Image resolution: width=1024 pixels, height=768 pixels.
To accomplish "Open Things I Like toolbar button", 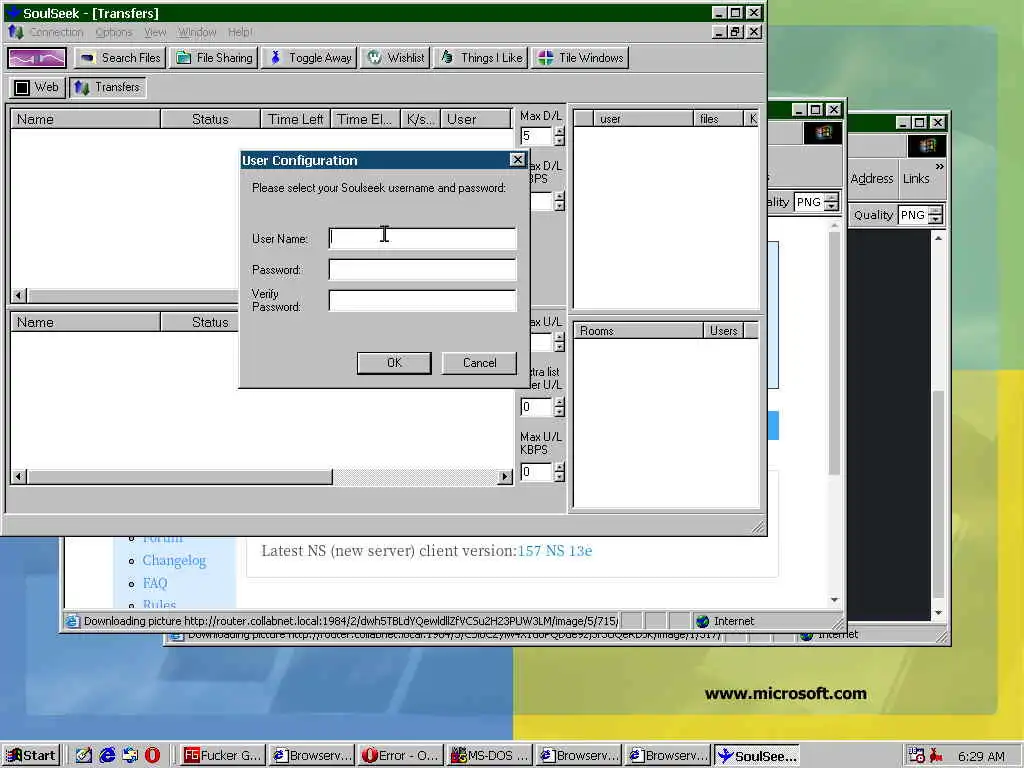I will click(481, 58).
